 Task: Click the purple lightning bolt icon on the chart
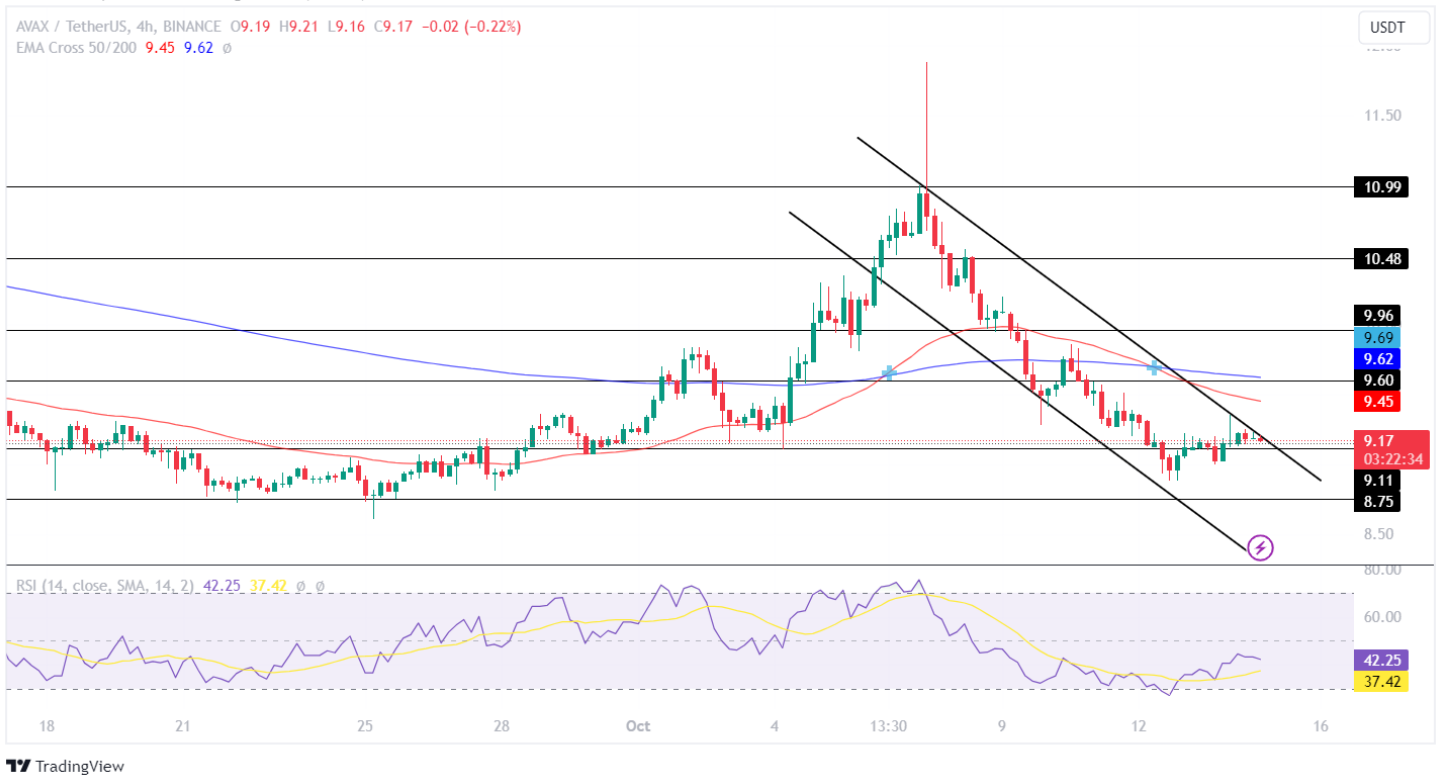(1260, 548)
